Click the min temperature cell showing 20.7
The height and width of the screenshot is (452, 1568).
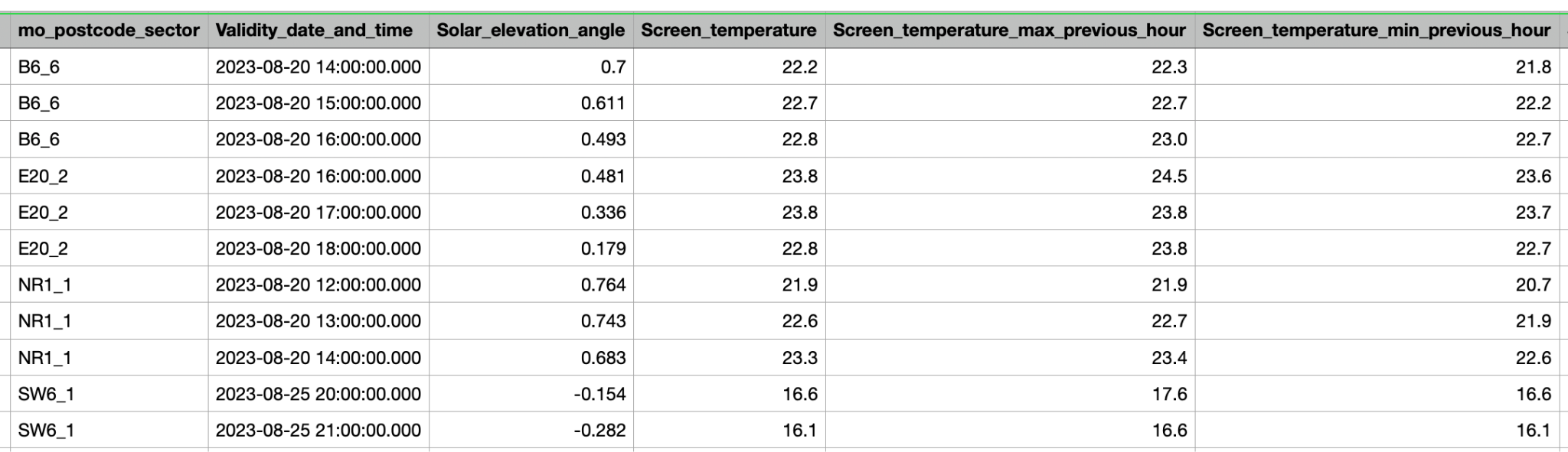pos(1377,285)
